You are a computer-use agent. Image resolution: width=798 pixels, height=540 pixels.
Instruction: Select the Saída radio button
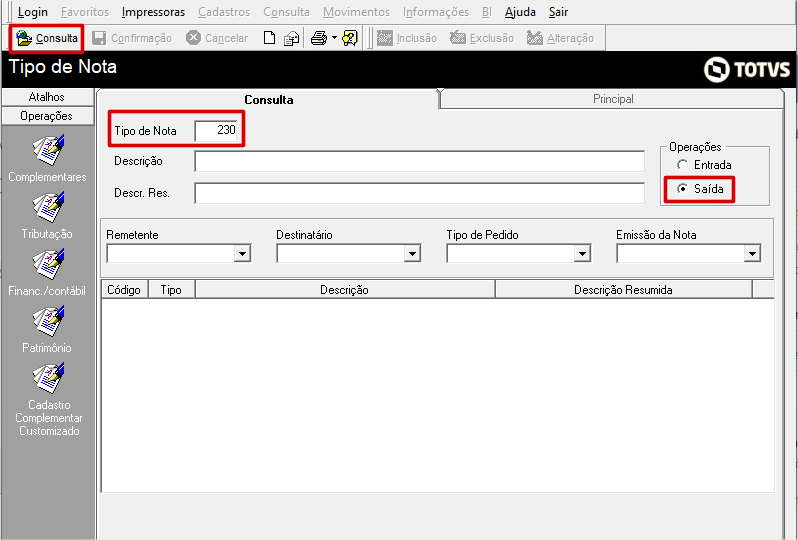click(x=682, y=189)
